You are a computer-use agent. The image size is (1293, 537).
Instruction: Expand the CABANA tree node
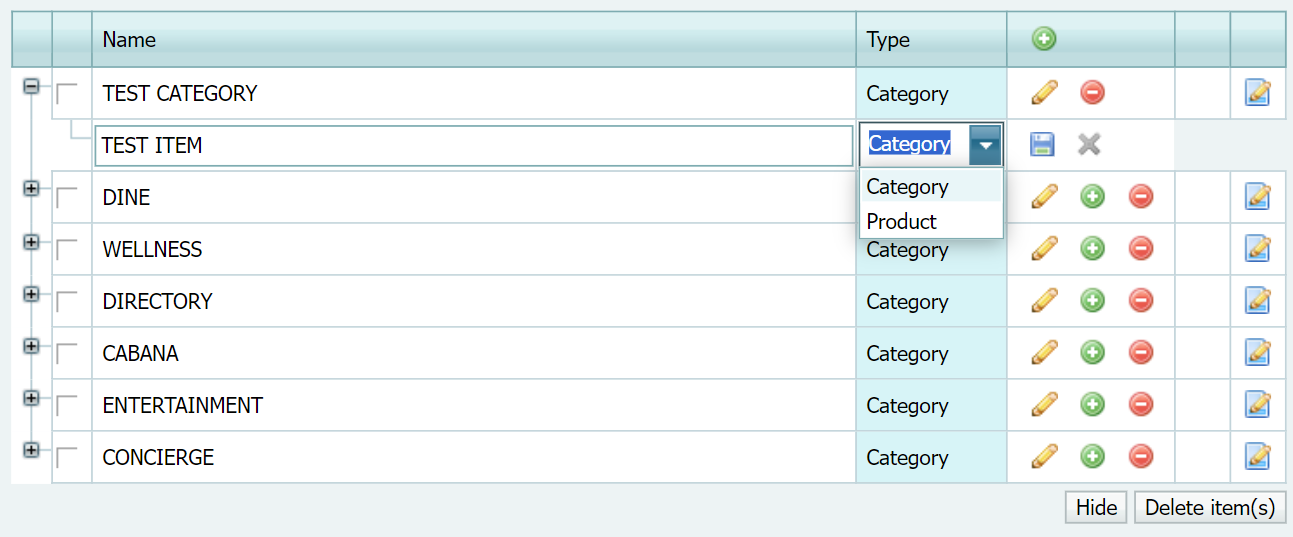point(31,345)
